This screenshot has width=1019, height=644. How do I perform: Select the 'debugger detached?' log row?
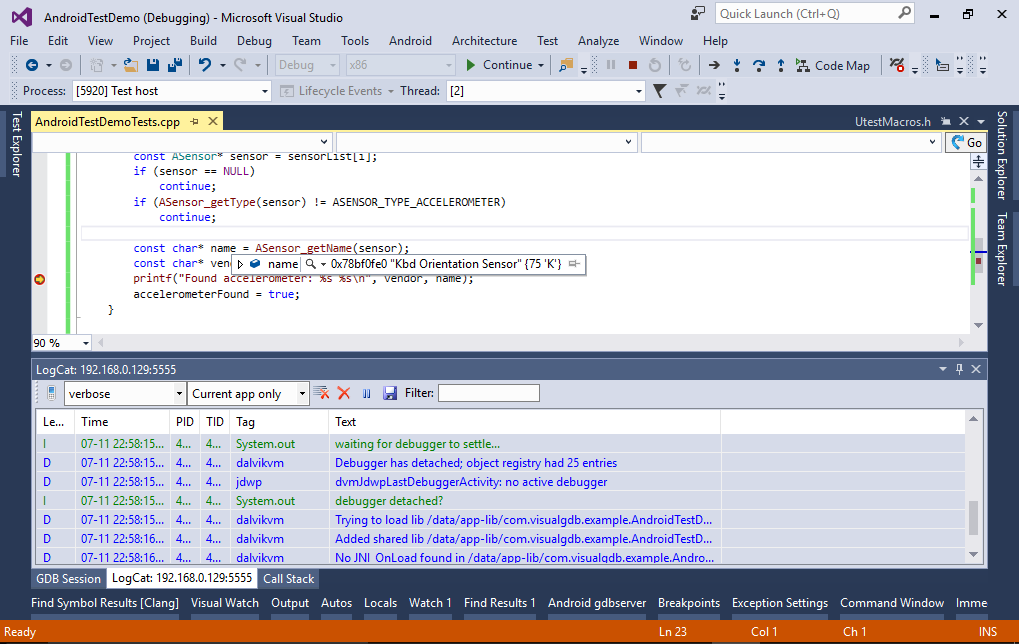click(x=500, y=501)
